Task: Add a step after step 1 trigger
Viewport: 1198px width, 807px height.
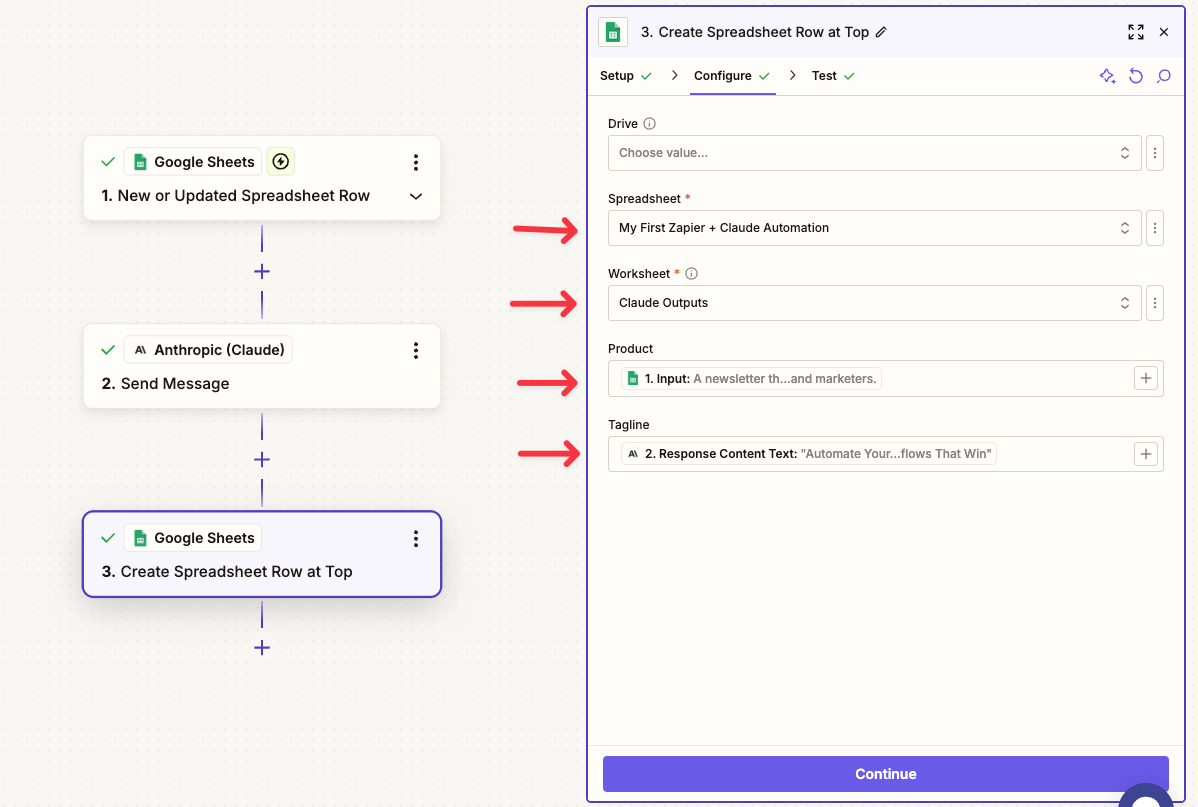Action: 262,271
